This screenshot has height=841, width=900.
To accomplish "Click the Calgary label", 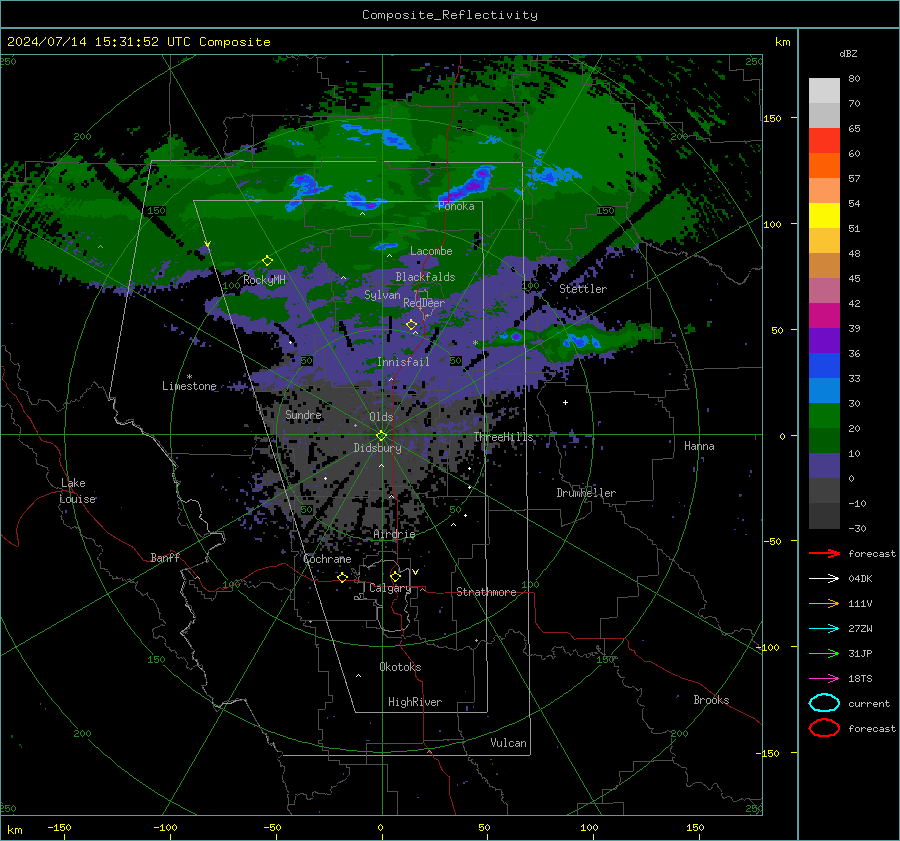I will (x=390, y=588).
